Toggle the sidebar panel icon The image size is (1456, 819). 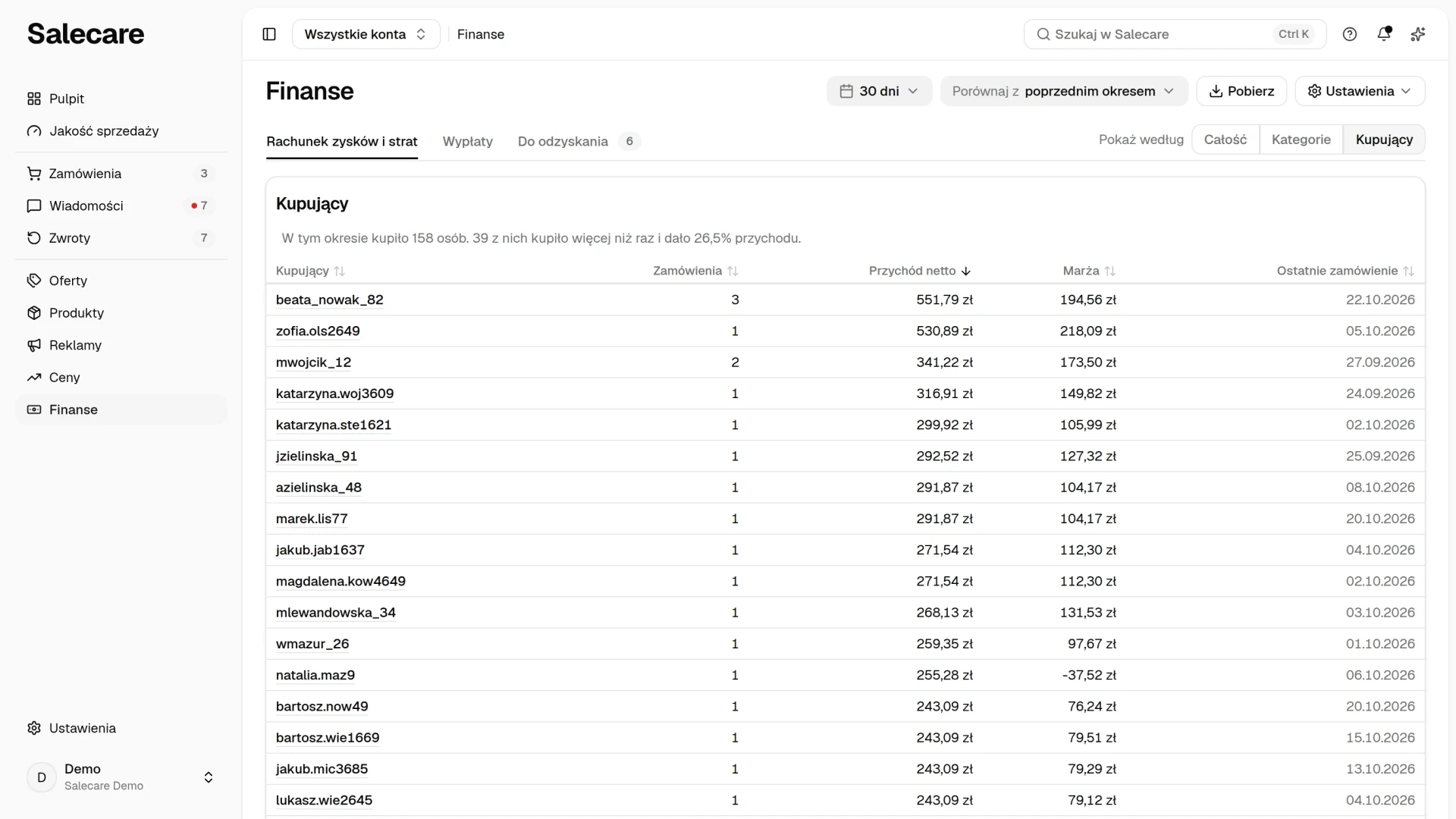[269, 34]
